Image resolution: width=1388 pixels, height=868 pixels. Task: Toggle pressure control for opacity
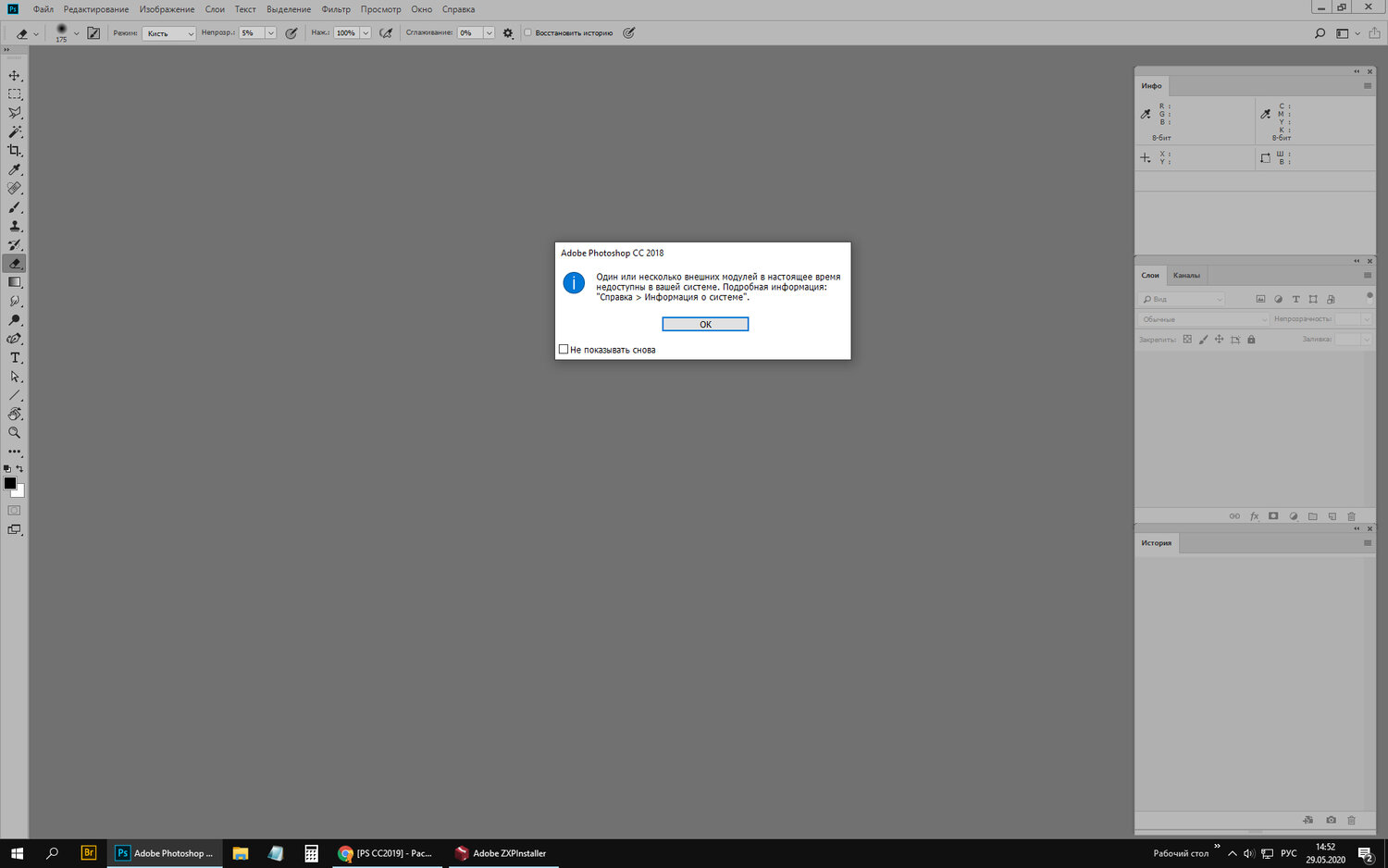(x=291, y=33)
